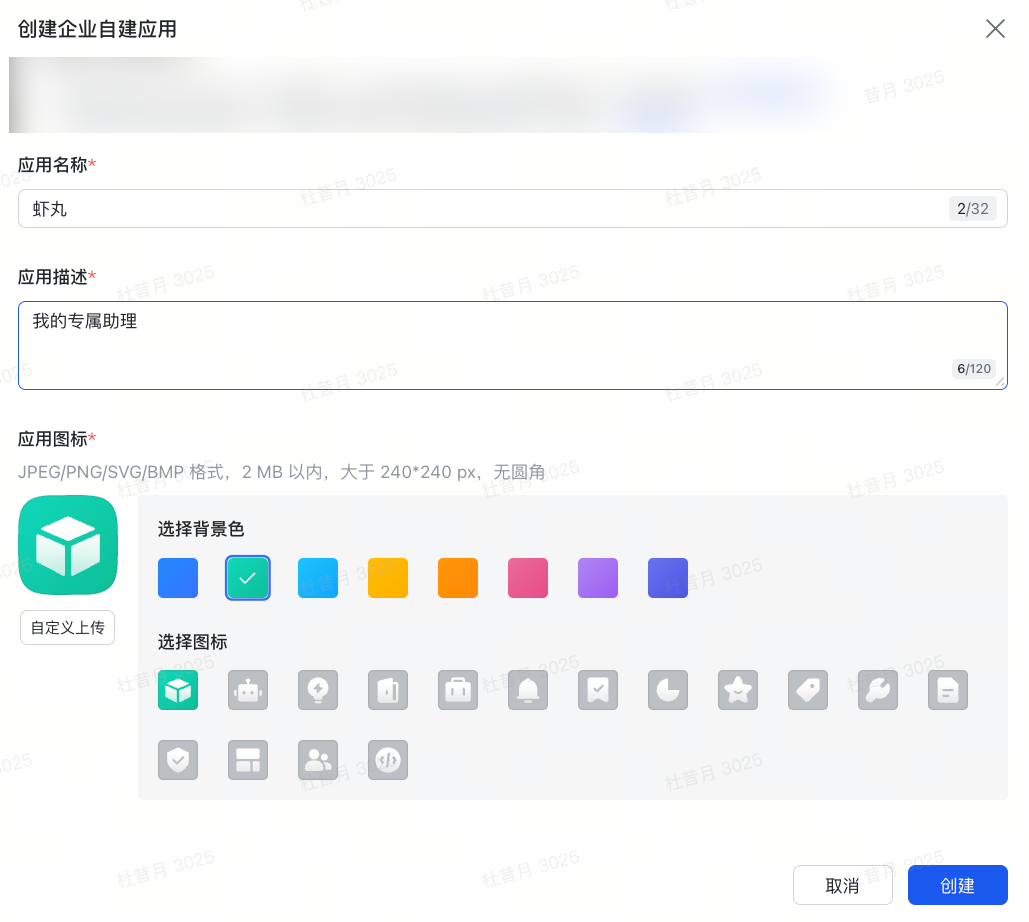The width and height of the screenshot is (1029, 922).
Task: Choose the blue background color
Action: pos(178,578)
